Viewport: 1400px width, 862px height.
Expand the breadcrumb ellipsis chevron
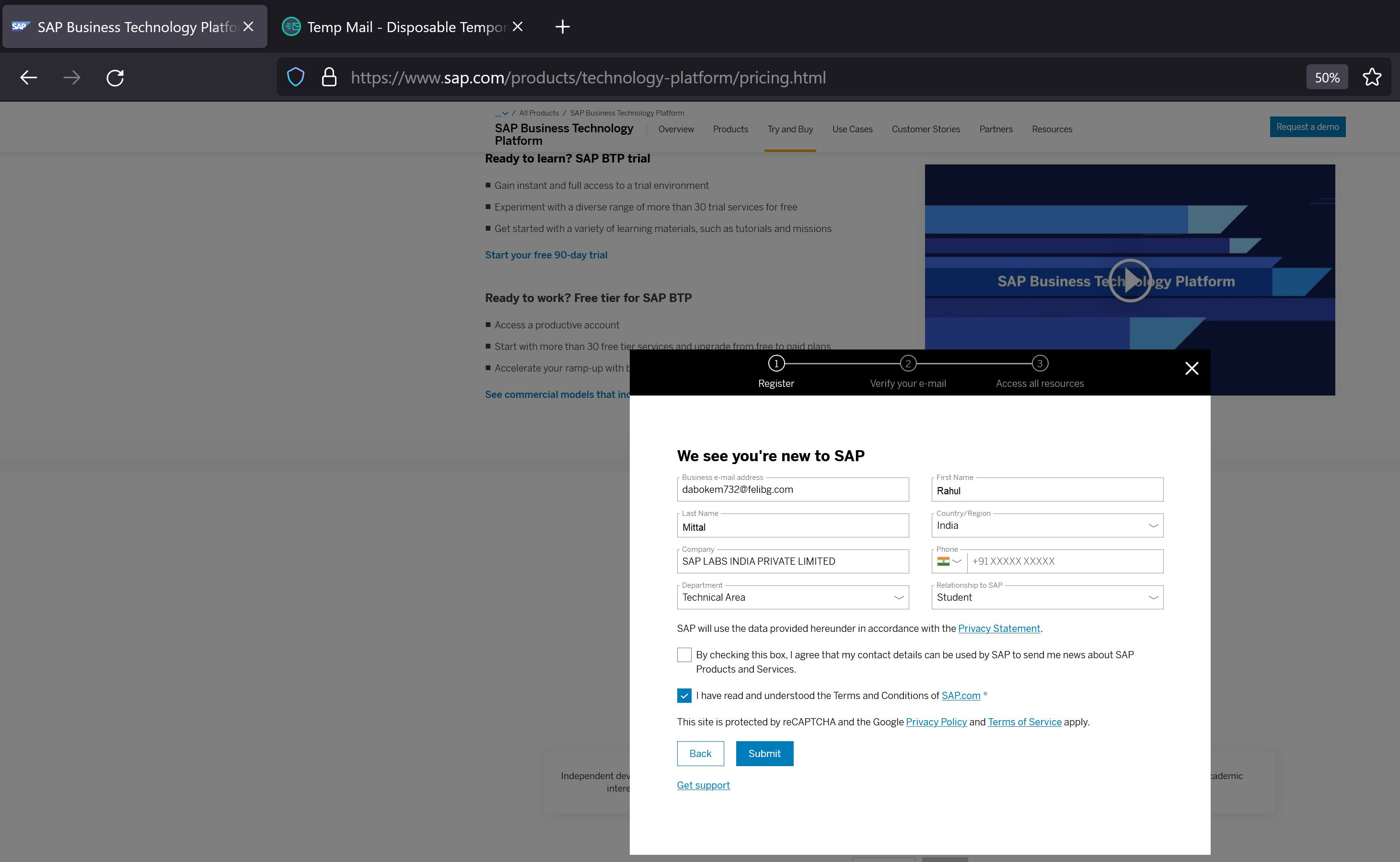502,114
